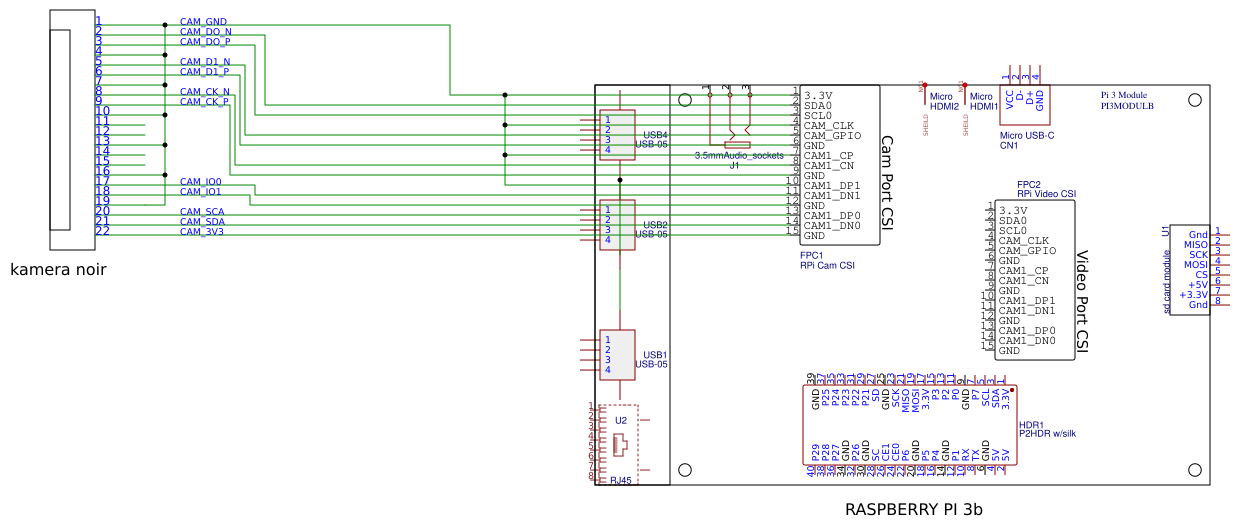Select the USB1 connector symbol
The width and height of the screenshot is (1242, 528).
point(617,355)
